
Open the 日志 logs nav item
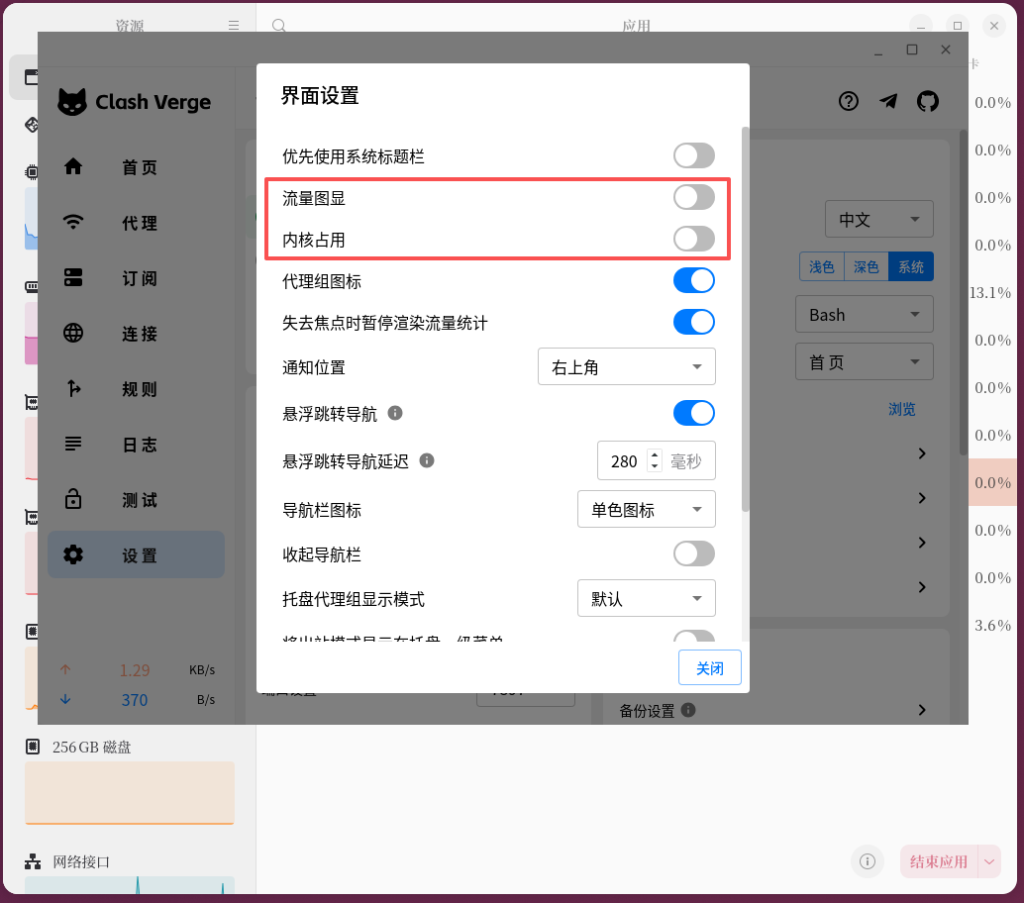point(136,445)
